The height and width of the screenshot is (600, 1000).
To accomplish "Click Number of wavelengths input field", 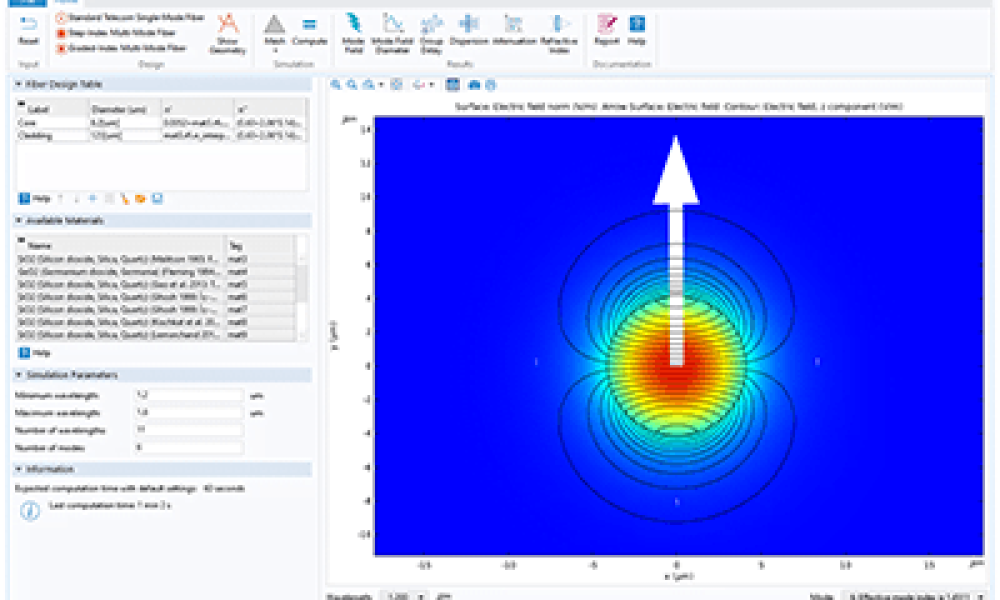I will point(189,430).
